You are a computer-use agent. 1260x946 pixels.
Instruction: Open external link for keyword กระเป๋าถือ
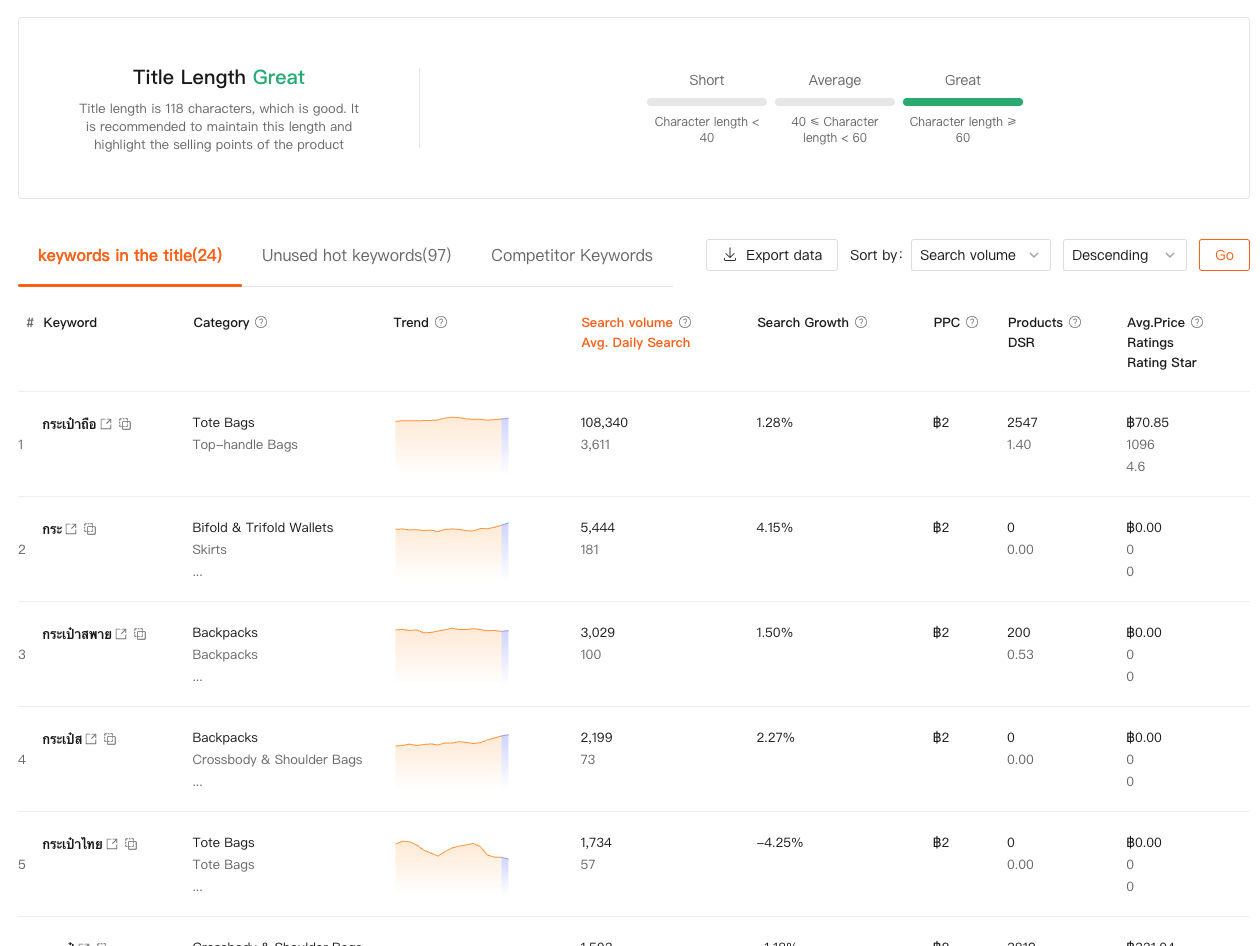point(107,424)
